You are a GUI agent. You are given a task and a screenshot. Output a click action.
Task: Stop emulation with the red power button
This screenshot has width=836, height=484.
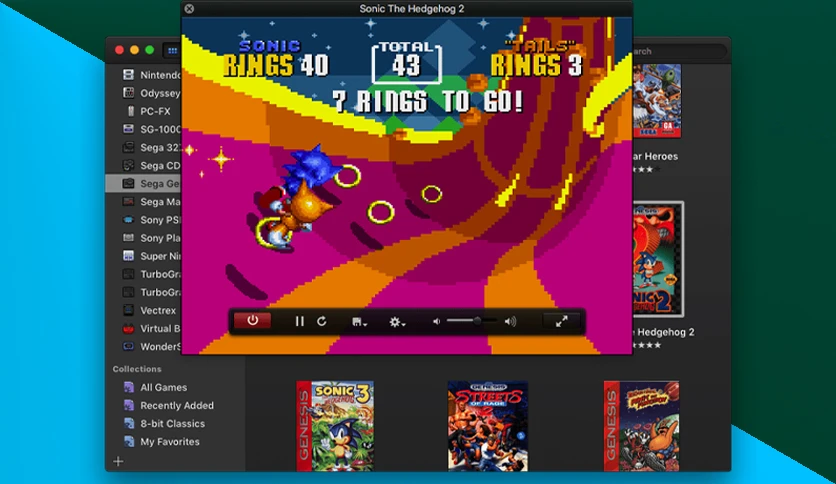pyautogui.click(x=252, y=321)
